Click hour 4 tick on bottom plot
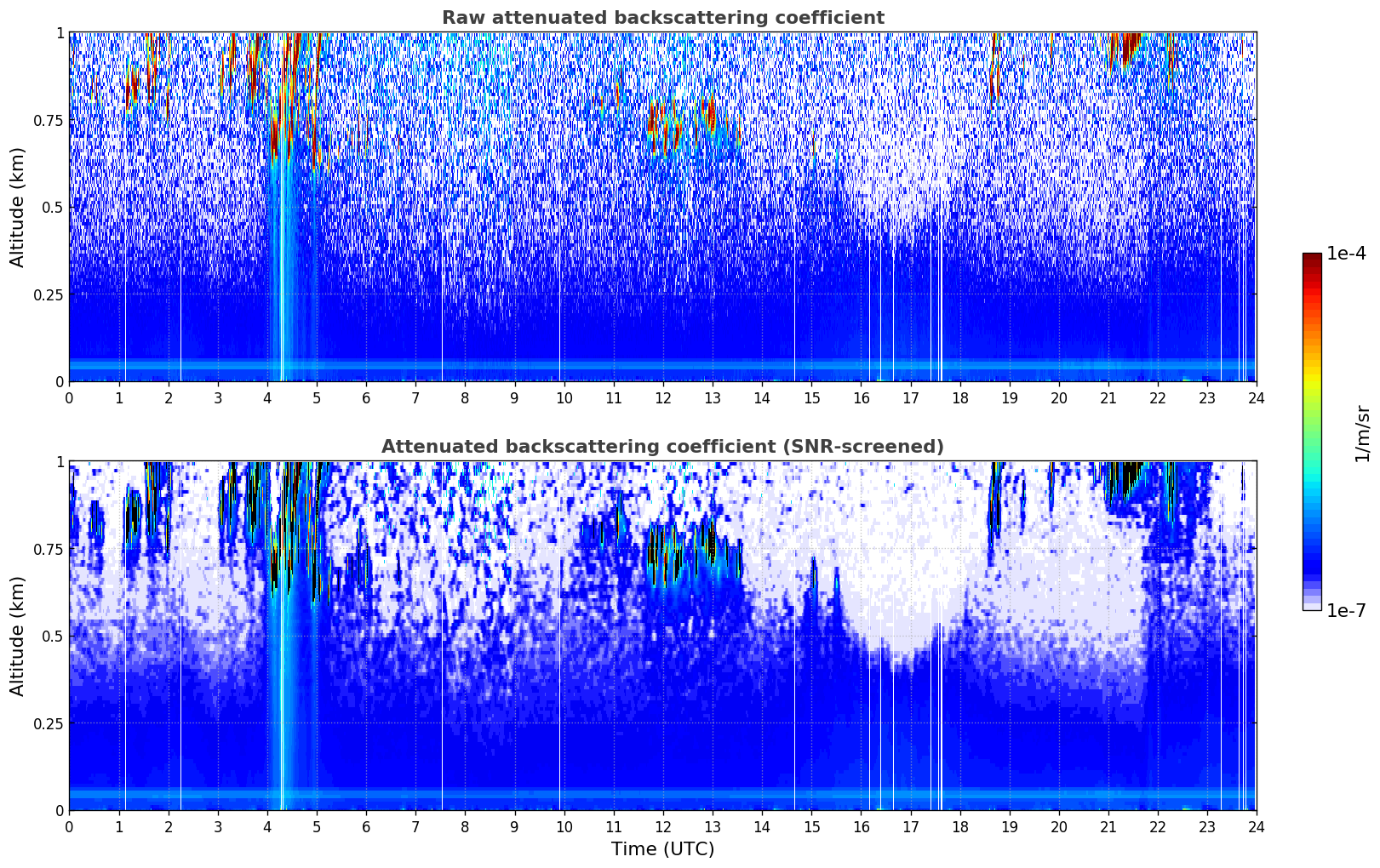 click(267, 826)
